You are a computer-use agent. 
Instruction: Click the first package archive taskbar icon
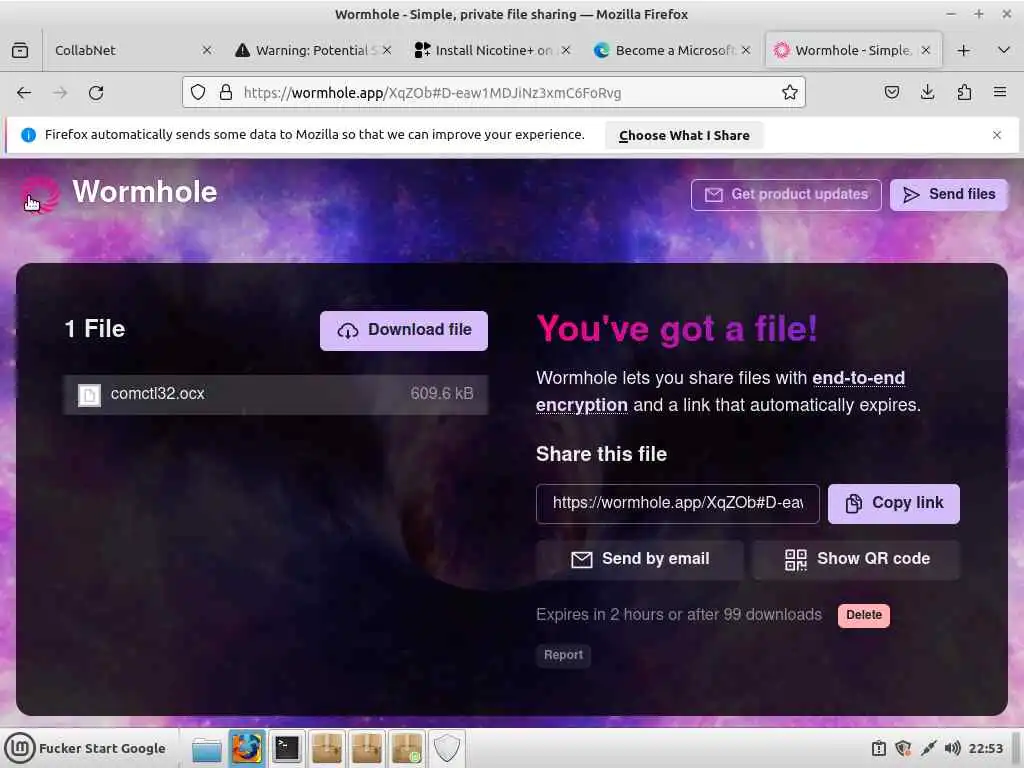click(x=327, y=748)
